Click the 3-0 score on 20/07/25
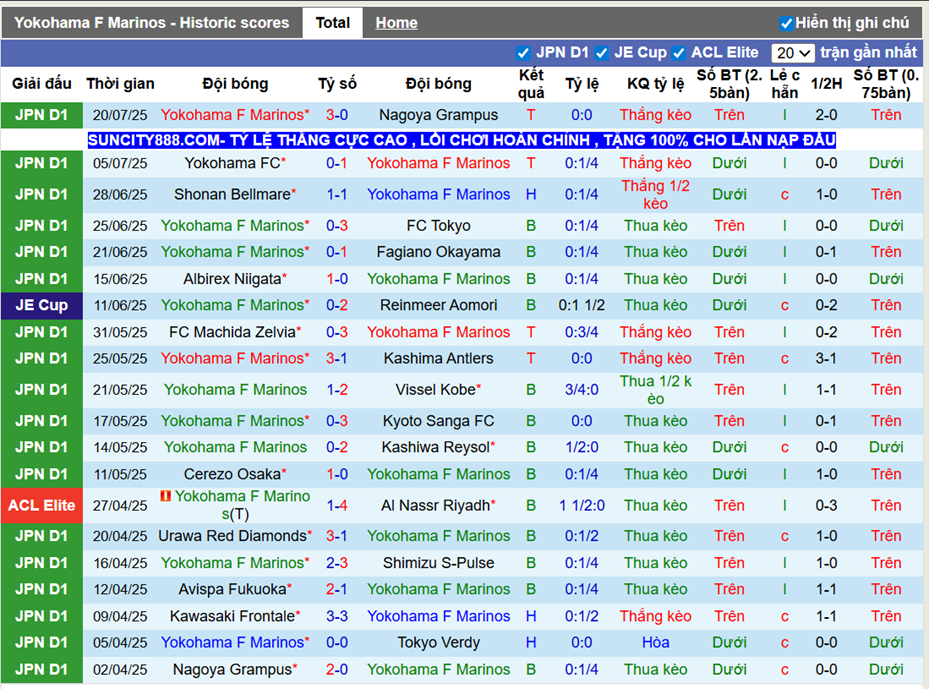This screenshot has width=929, height=689. (x=337, y=115)
